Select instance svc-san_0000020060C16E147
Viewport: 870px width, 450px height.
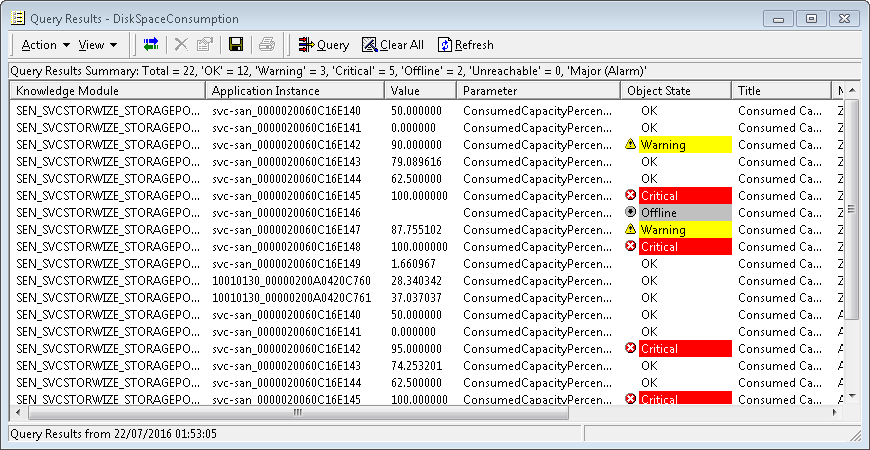(286, 230)
